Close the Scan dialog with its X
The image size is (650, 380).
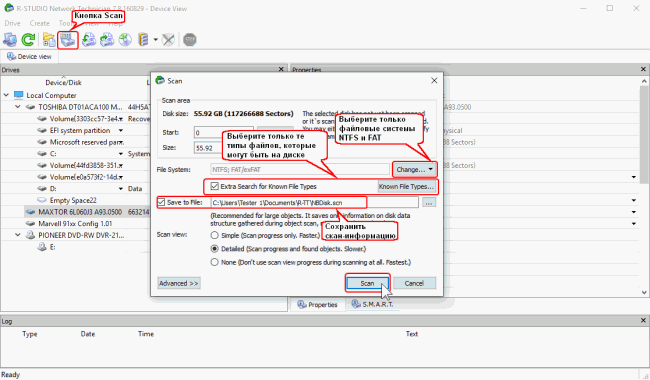(x=434, y=80)
